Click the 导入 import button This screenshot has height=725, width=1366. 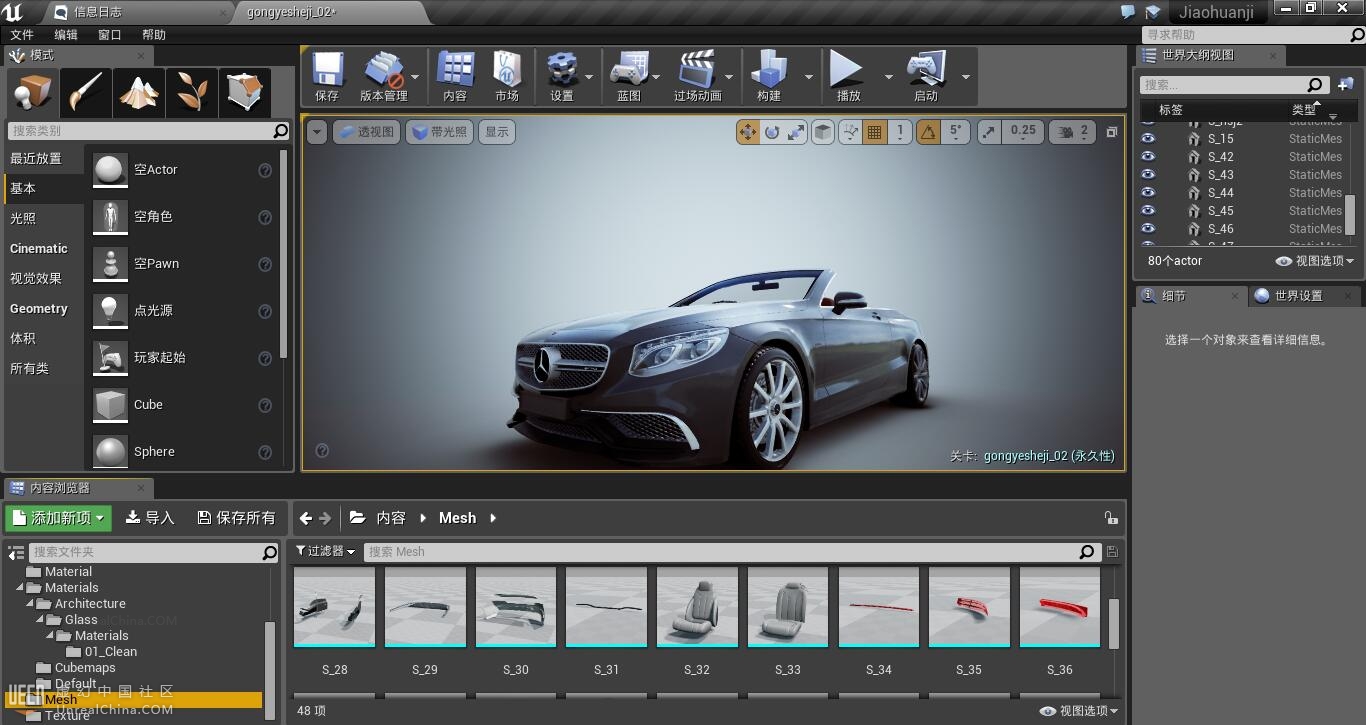[150, 518]
